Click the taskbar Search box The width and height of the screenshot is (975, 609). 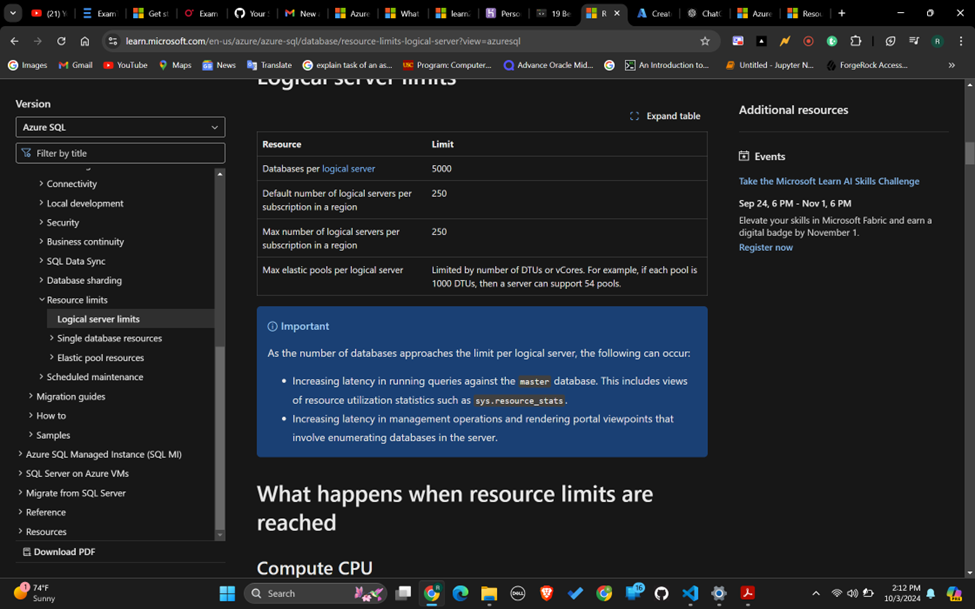point(316,593)
